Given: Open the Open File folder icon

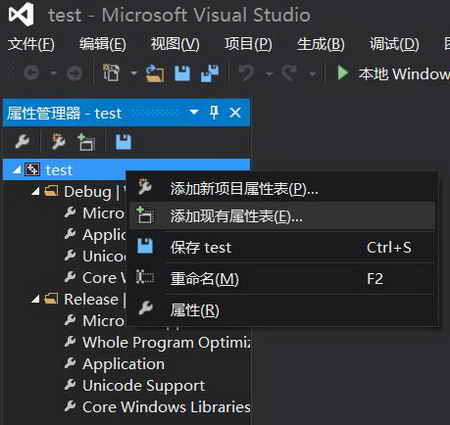Looking at the screenshot, I should pyautogui.click(x=155, y=73).
